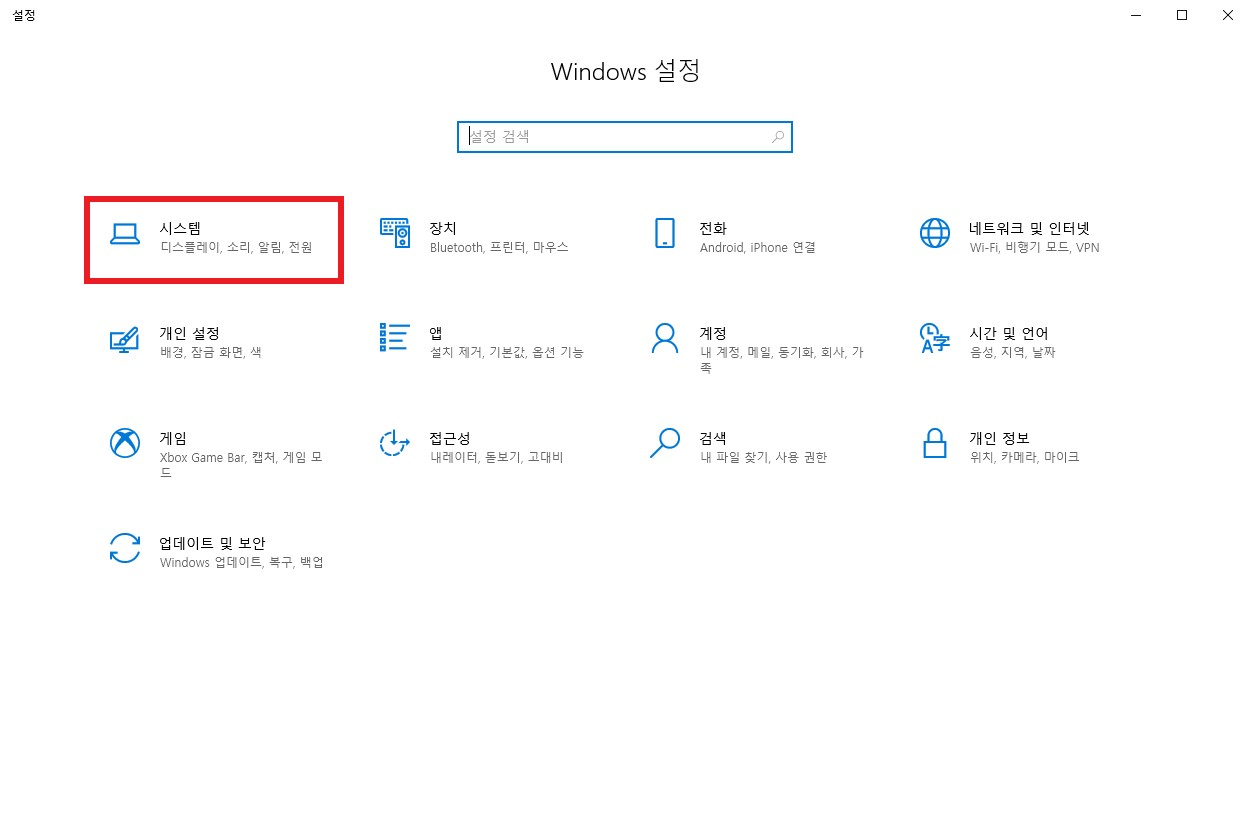Open the 개인 정보 padlock icon
This screenshot has width=1250, height=820.
coord(935,443)
